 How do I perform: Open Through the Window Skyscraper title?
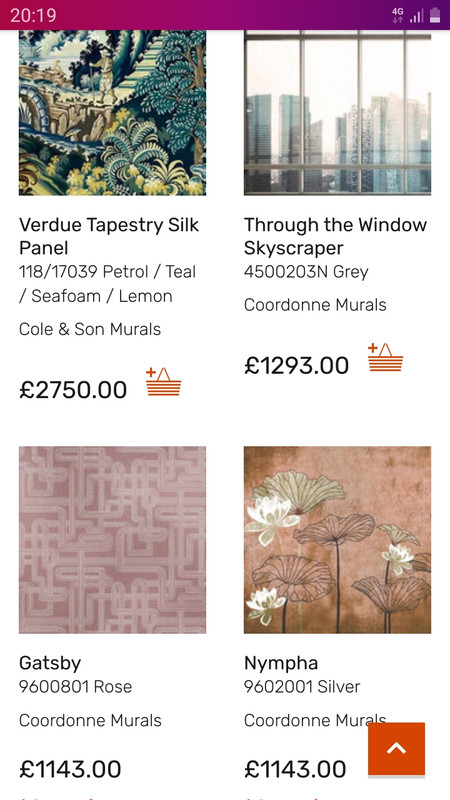click(335, 236)
